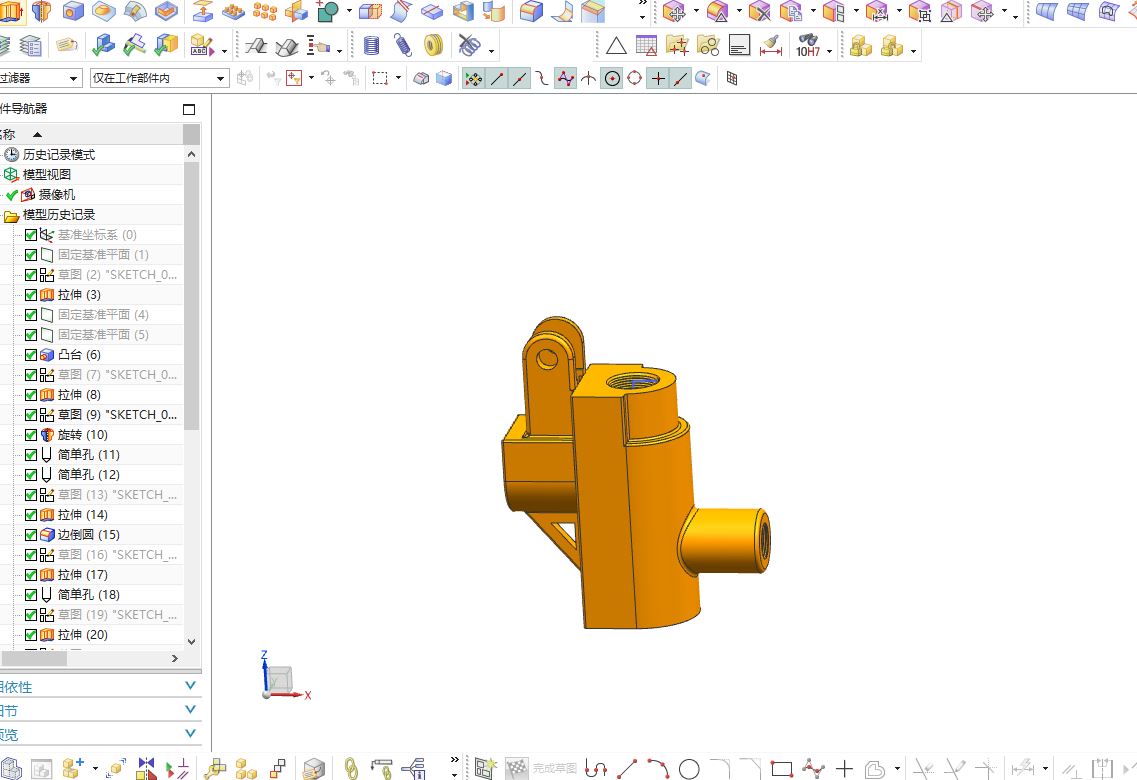Click the tension spring icon
The image size is (1137, 780).
[402, 46]
